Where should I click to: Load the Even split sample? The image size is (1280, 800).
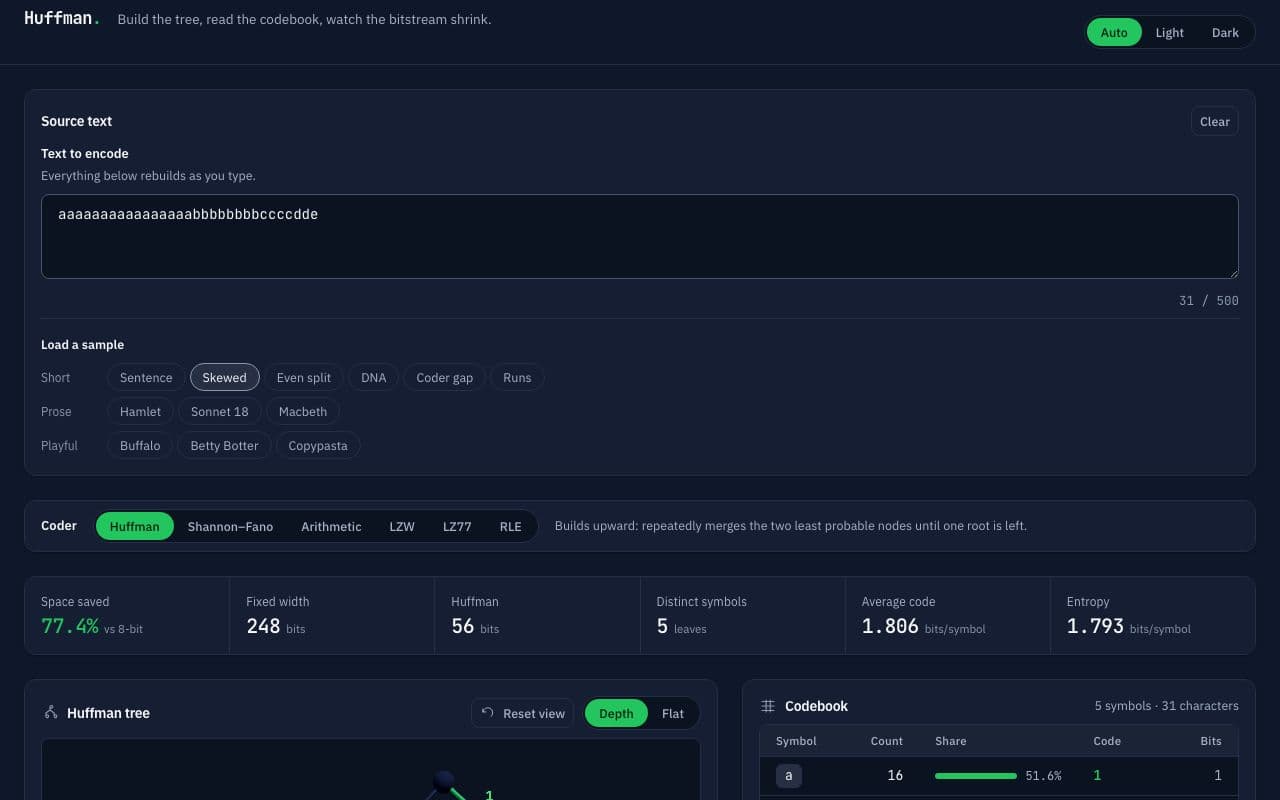tap(304, 377)
